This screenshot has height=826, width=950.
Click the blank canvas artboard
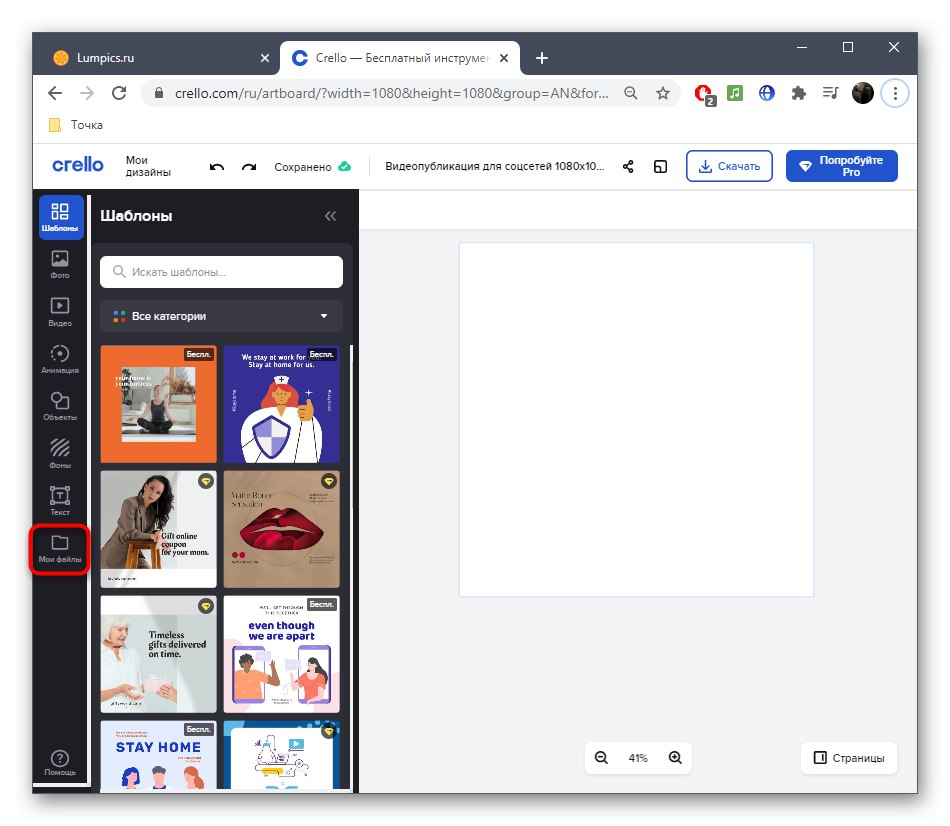tap(636, 419)
